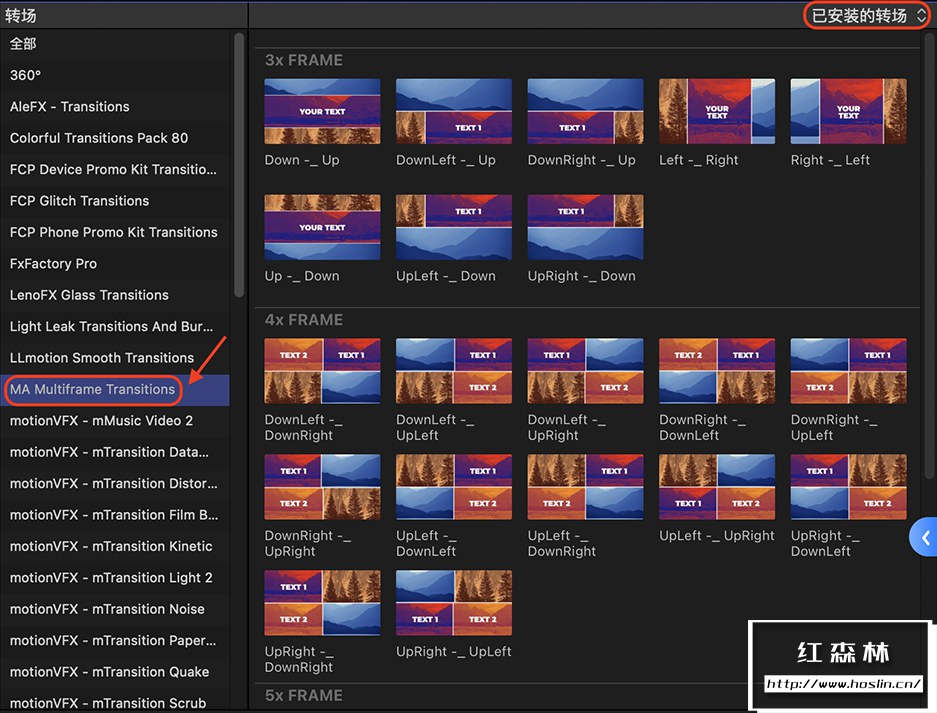
Task: Open the 360° transitions category
Action: [26, 75]
